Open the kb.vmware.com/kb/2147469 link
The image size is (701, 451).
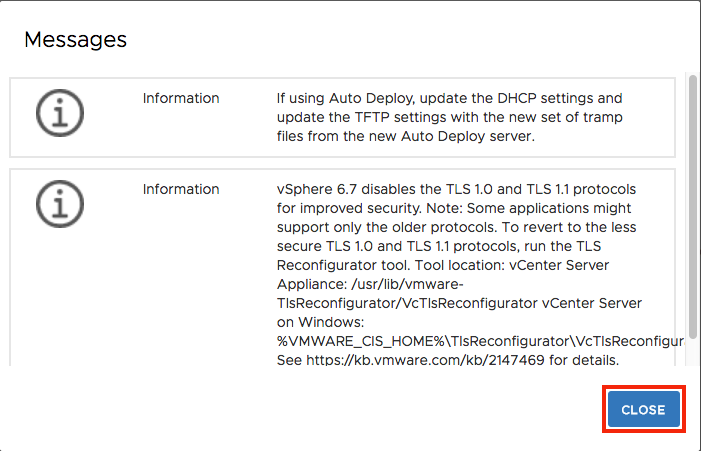click(x=425, y=360)
